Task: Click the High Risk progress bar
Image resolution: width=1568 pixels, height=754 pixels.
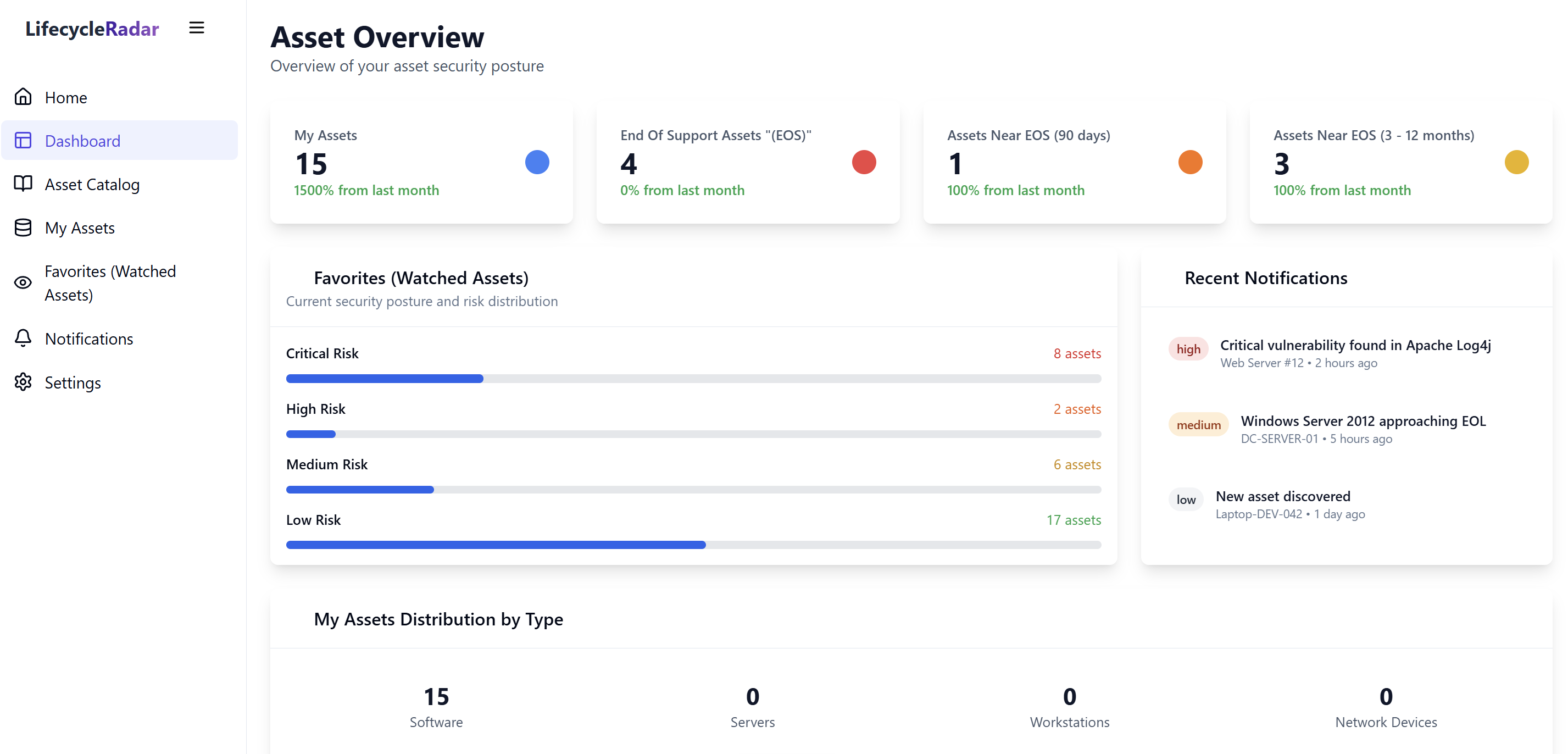Action: click(x=693, y=434)
